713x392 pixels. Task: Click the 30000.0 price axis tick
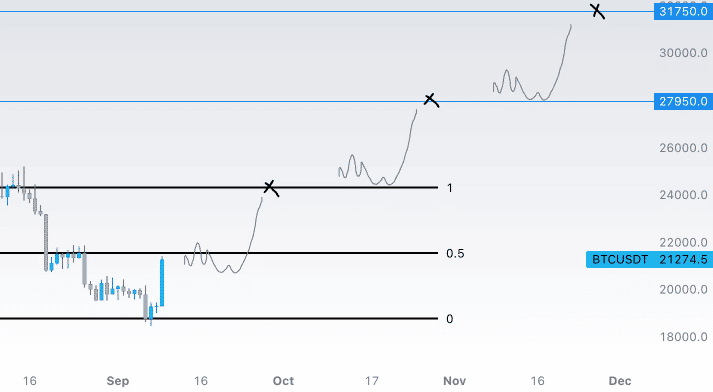(x=683, y=53)
